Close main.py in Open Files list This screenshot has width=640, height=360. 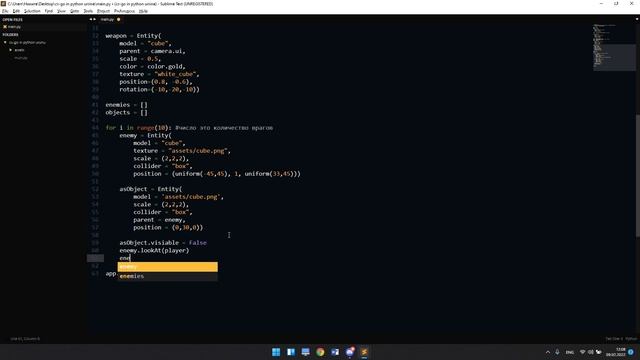point(5,27)
